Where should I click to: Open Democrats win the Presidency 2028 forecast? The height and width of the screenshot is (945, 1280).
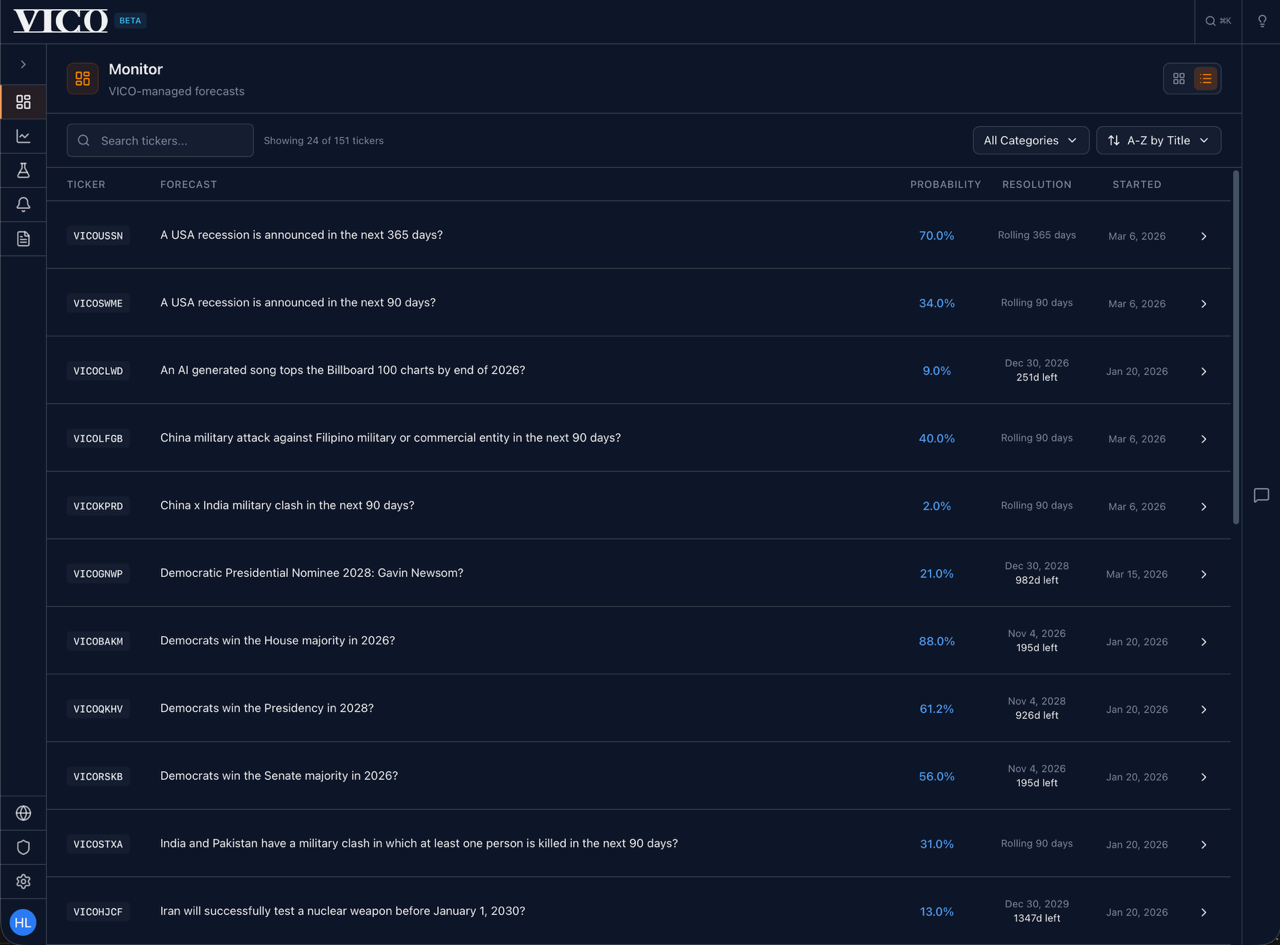[x=267, y=708]
